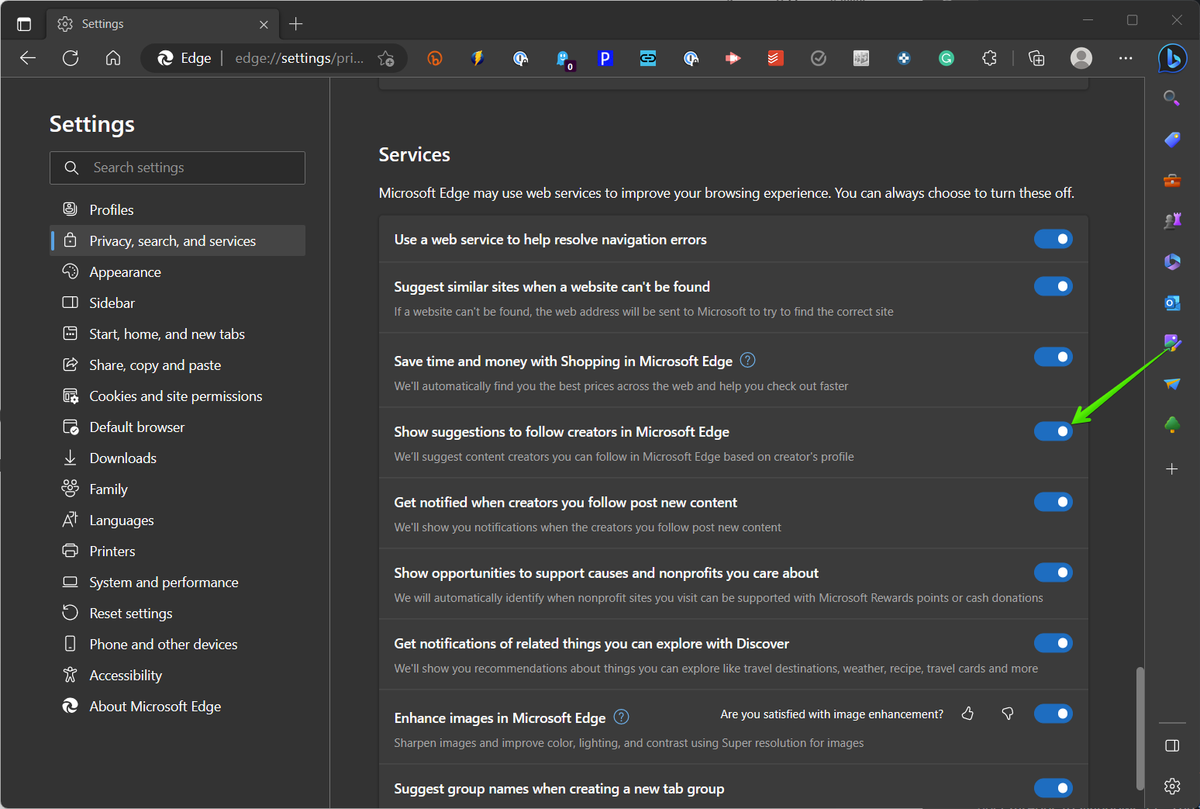Give thumbs up on image enhancement feedback
Viewport: 1200px width, 809px height.
point(967,713)
